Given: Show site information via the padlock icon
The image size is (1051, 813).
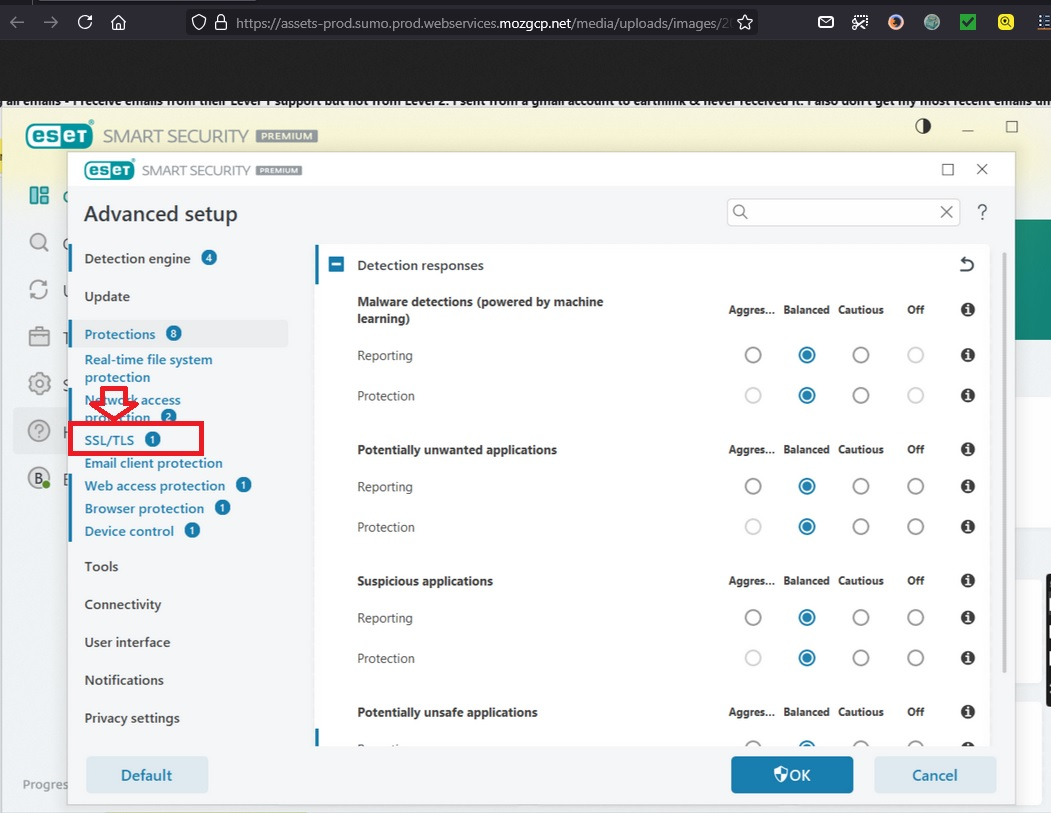Looking at the screenshot, I should [x=221, y=23].
